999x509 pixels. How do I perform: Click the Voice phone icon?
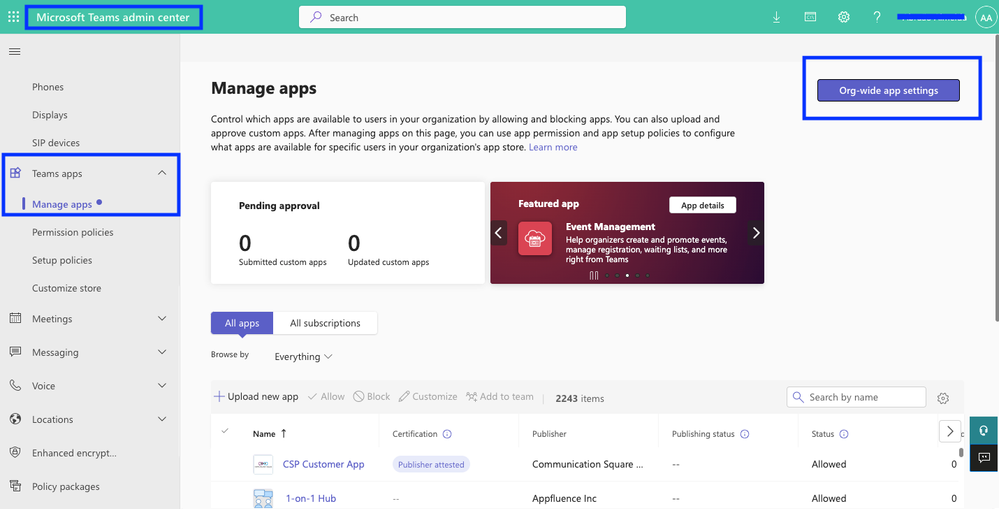(15, 385)
